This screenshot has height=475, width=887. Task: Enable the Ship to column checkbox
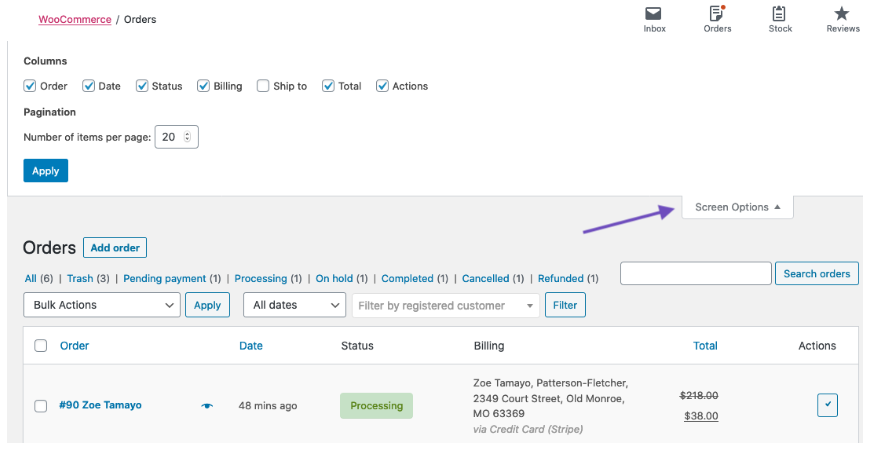pyautogui.click(x=262, y=86)
